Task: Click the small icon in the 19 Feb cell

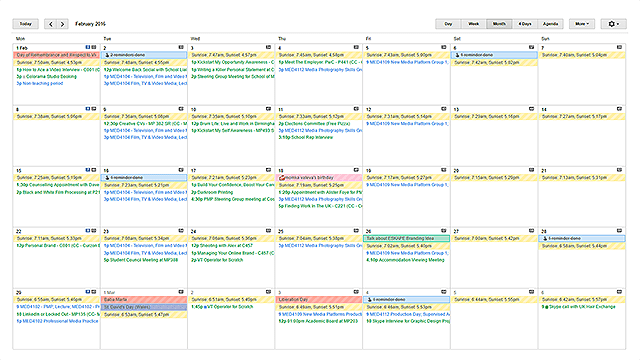Action: pyautogui.click(x=444, y=170)
